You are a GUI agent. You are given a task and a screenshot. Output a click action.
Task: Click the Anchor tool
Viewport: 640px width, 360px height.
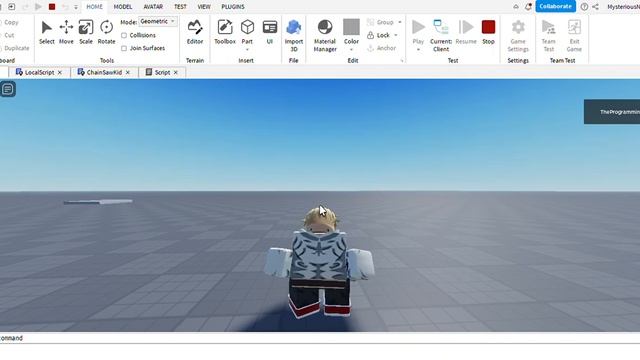(382, 48)
